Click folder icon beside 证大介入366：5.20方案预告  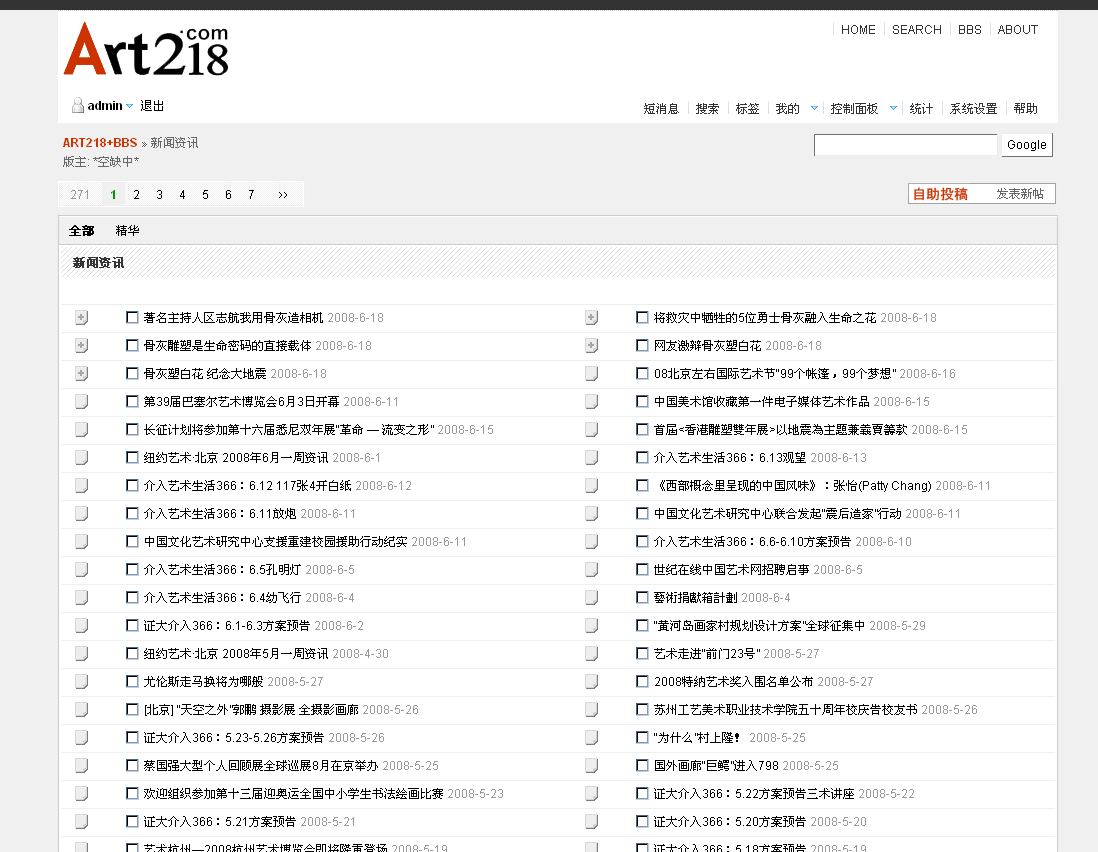591,822
